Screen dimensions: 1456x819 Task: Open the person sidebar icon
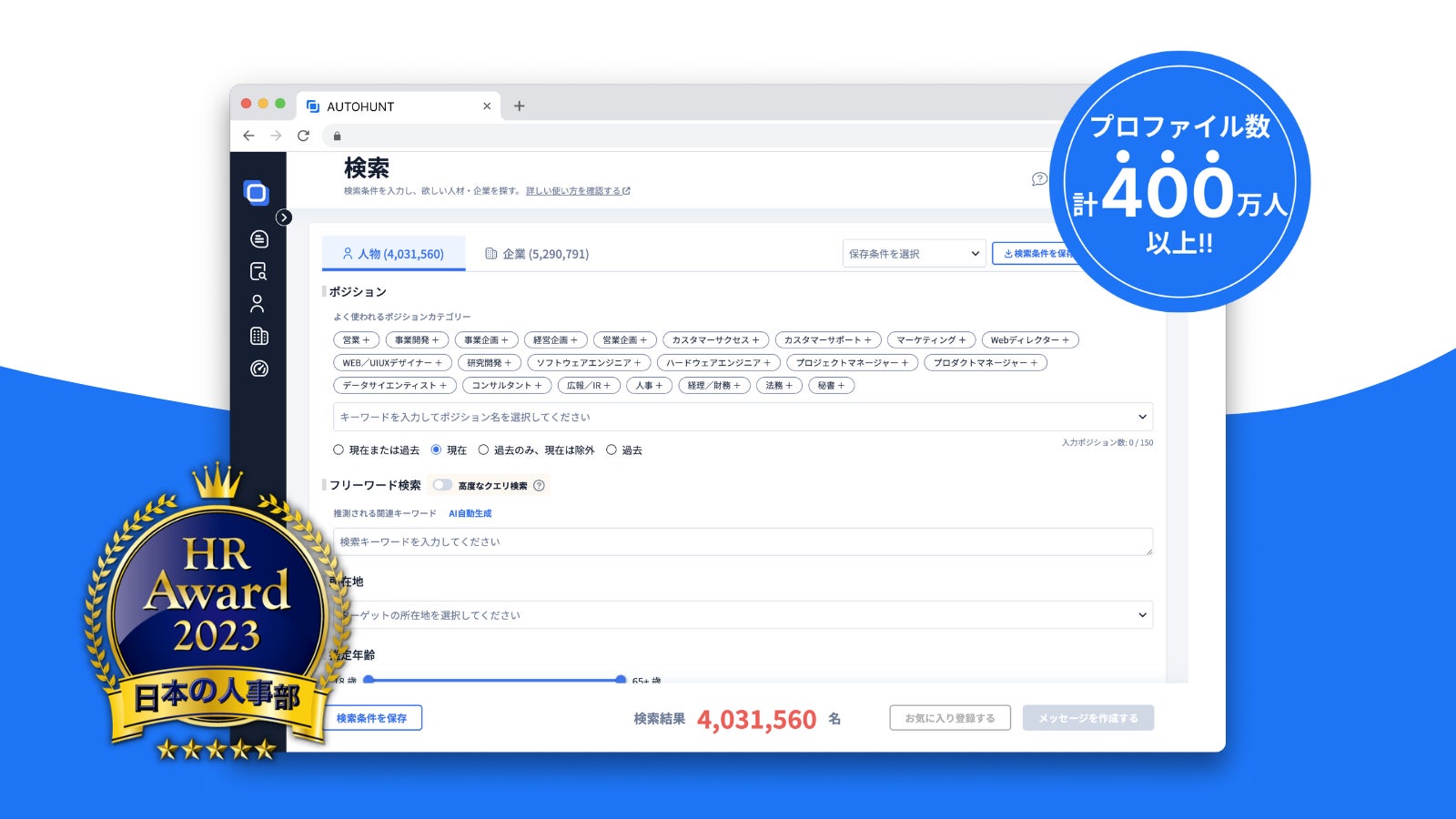pos(258,304)
